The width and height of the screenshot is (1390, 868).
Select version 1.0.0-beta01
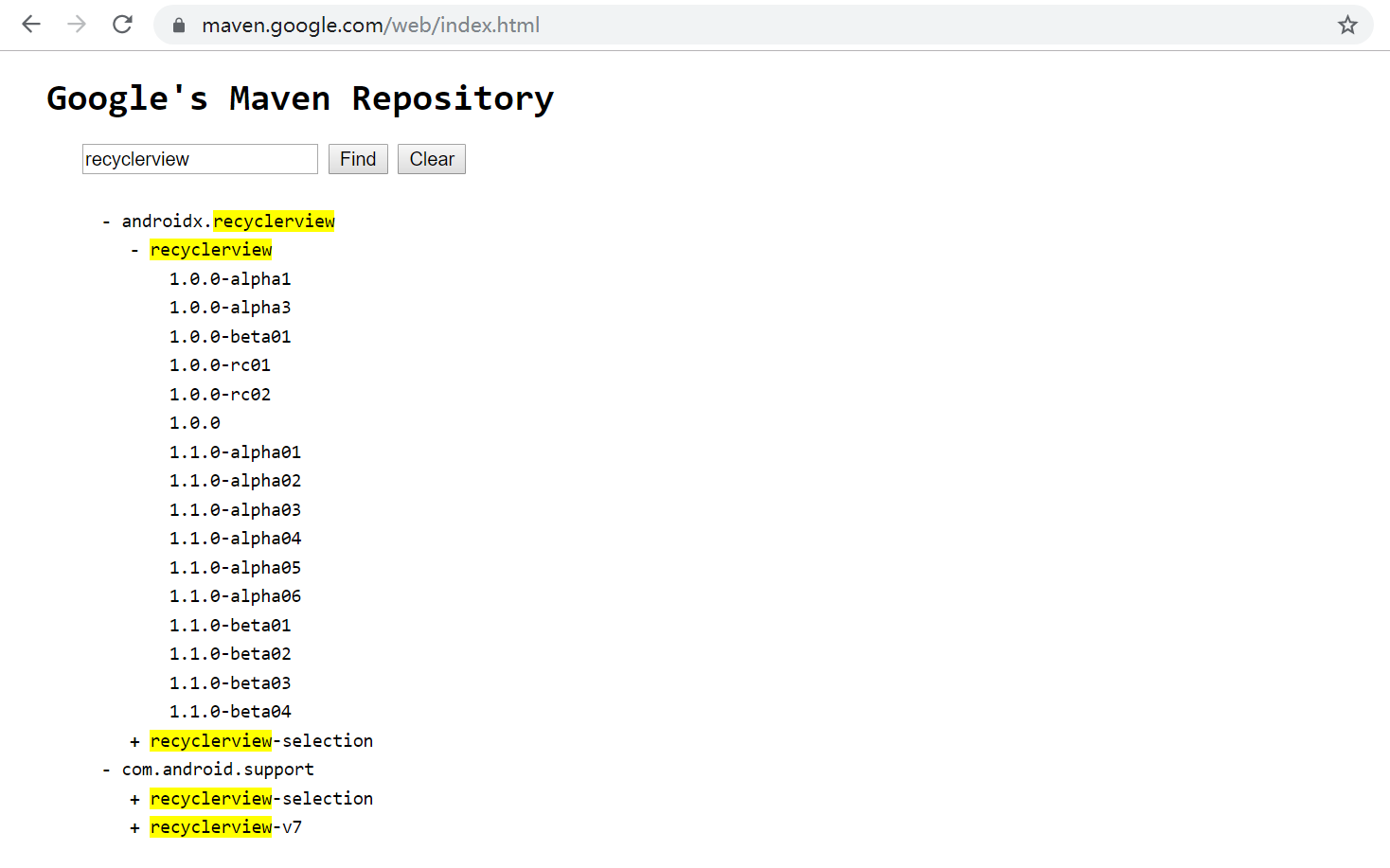230,337
